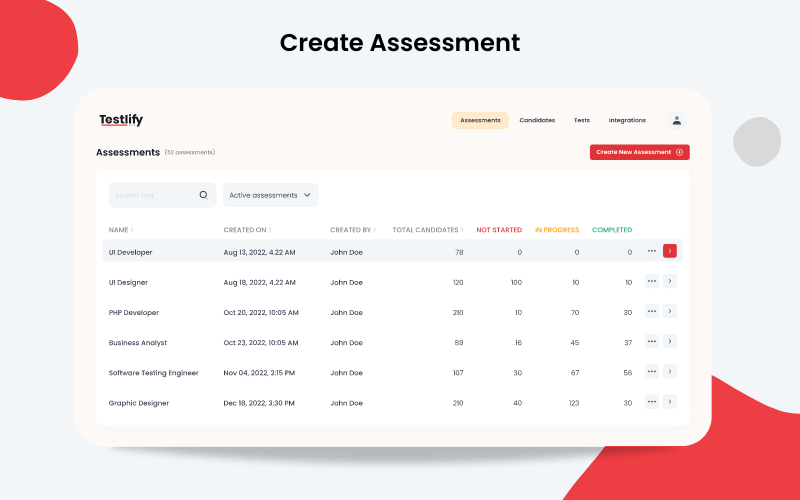This screenshot has width=800, height=500.
Task: Click the Aug 13, 2022 date cell
Action: (x=259, y=252)
